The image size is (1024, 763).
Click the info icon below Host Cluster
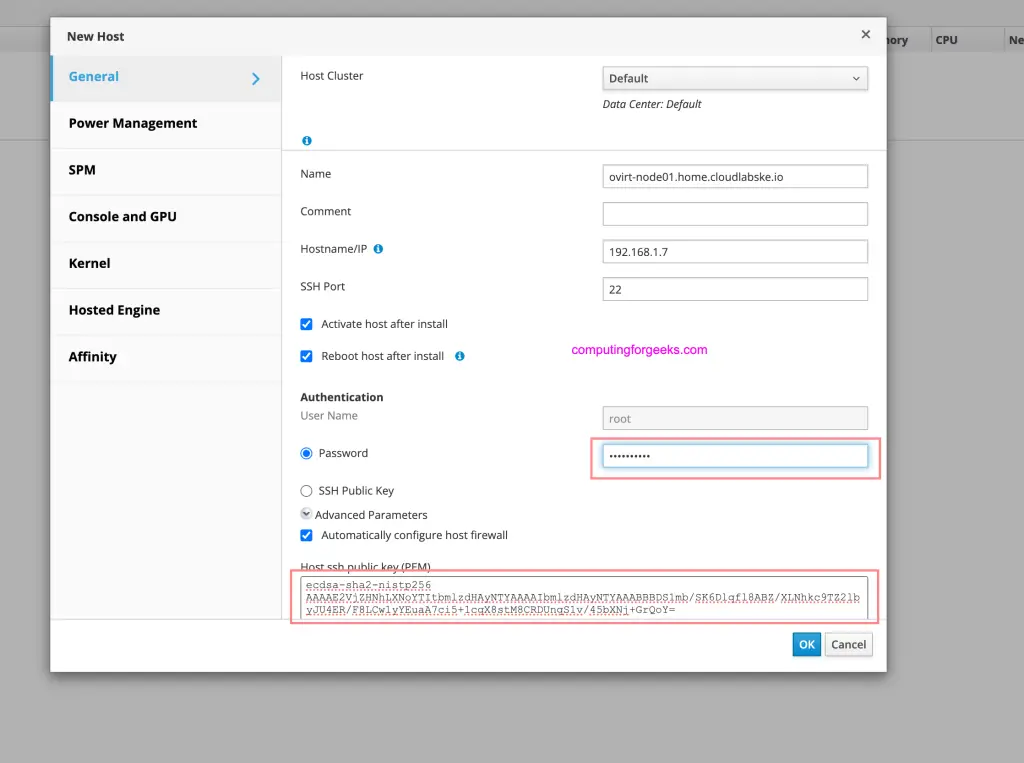click(306, 140)
